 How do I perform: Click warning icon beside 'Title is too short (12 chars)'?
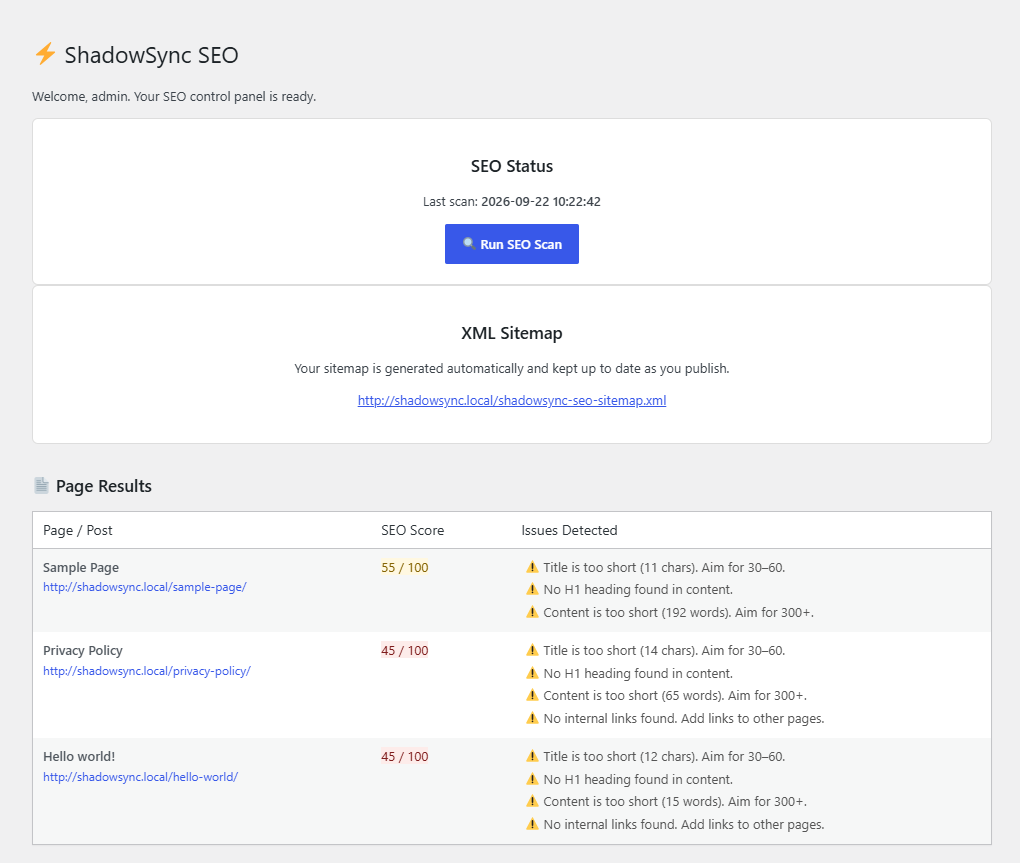[532, 756]
